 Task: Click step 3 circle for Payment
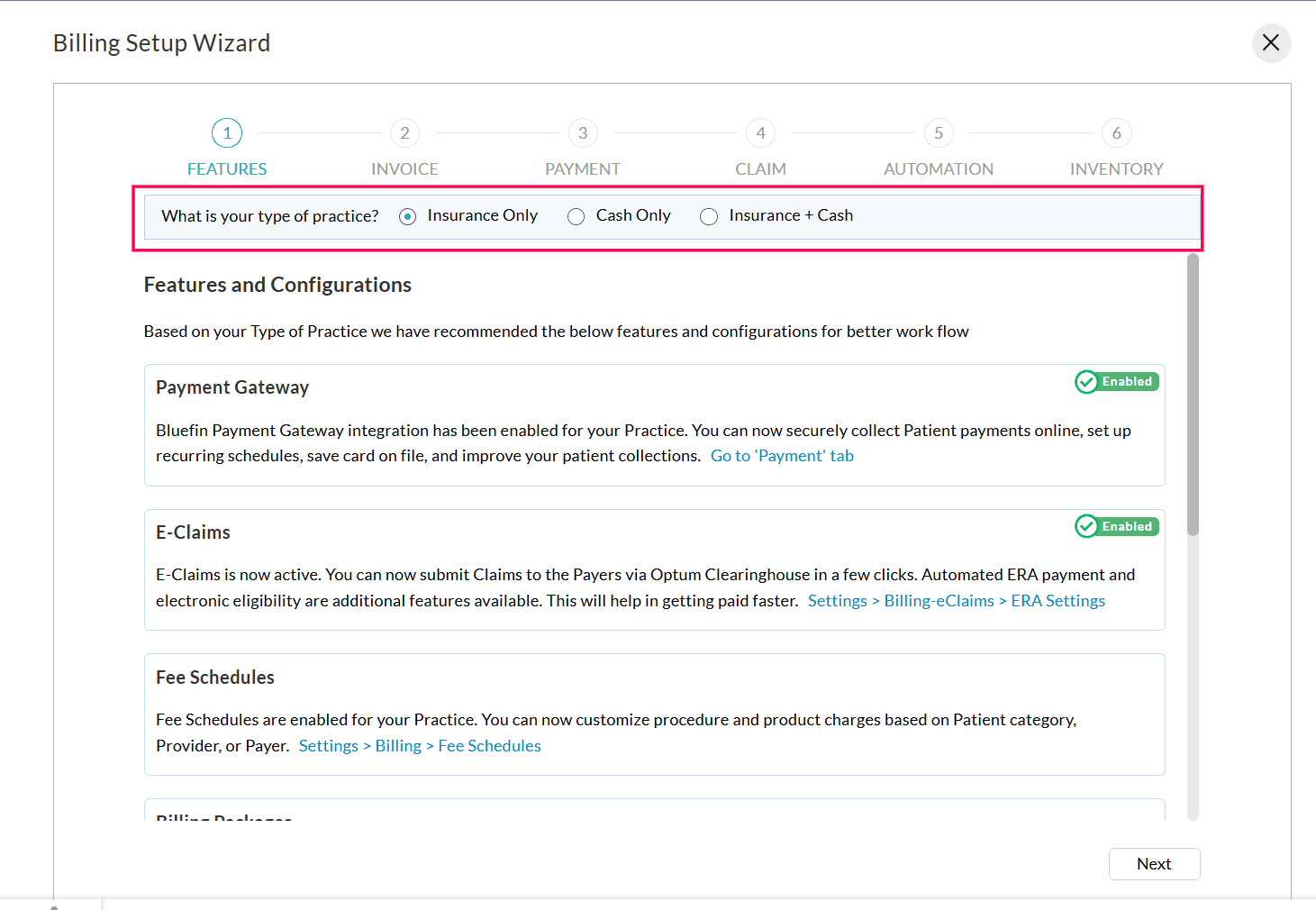click(583, 133)
